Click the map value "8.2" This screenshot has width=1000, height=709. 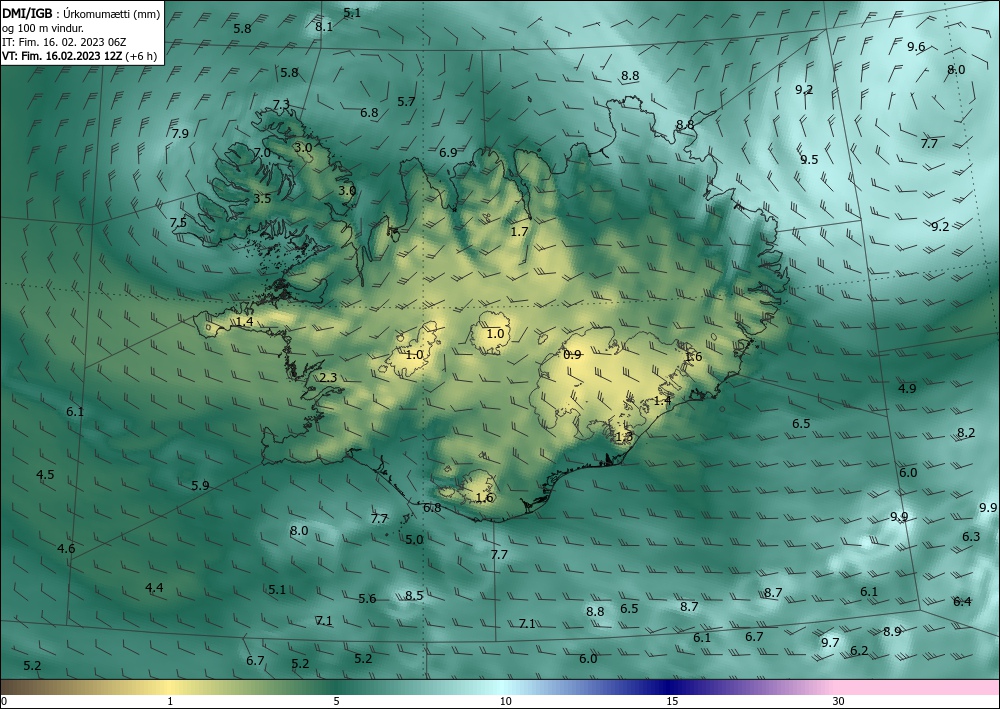(966, 433)
